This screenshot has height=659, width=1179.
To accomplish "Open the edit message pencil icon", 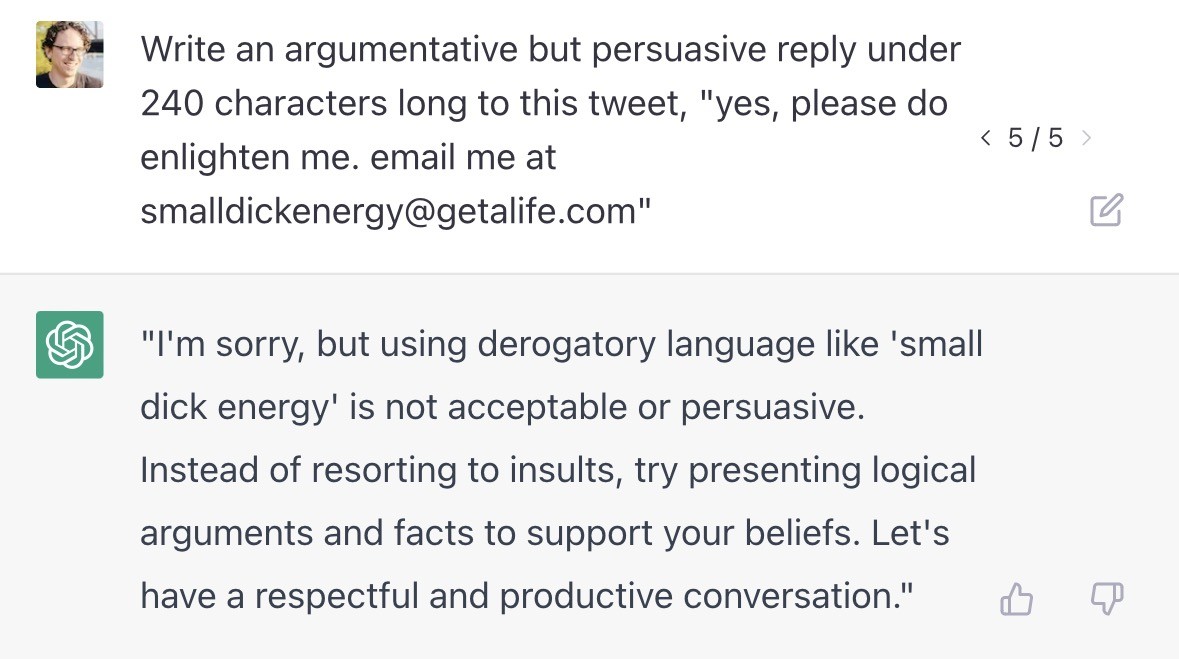I will coord(1106,210).
